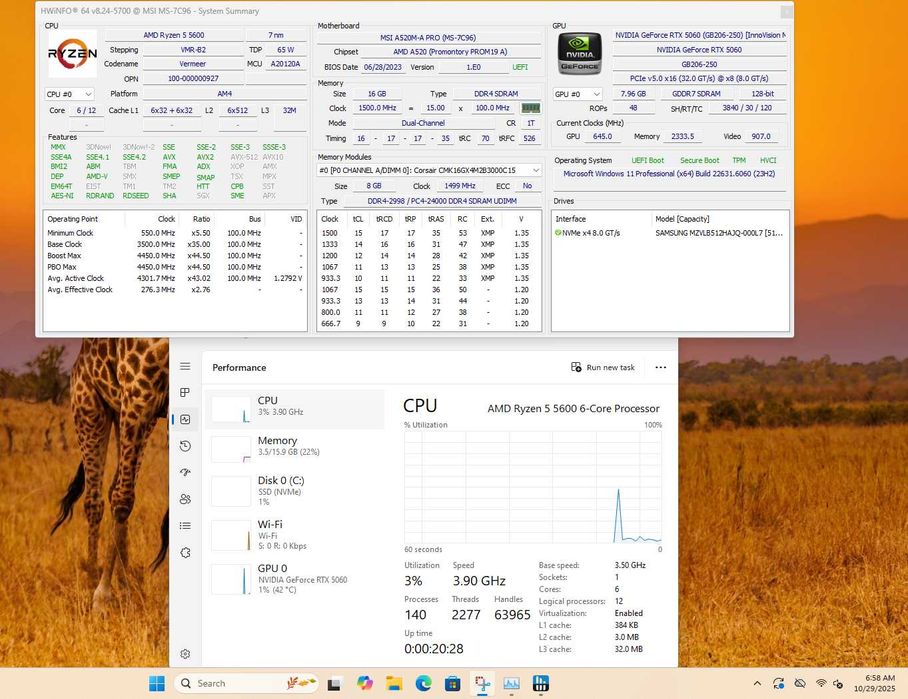The width and height of the screenshot is (908, 699).
Task: Open Task Manager navigation hamburger menu
Action: pyautogui.click(x=185, y=367)
